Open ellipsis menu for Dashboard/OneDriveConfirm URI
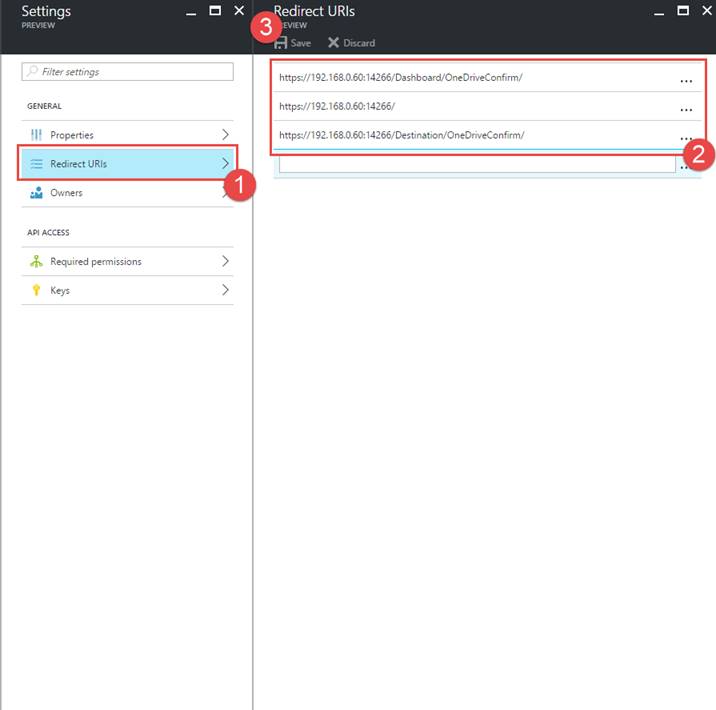Viewport: 716px width, 710px height. pos(686,79)
